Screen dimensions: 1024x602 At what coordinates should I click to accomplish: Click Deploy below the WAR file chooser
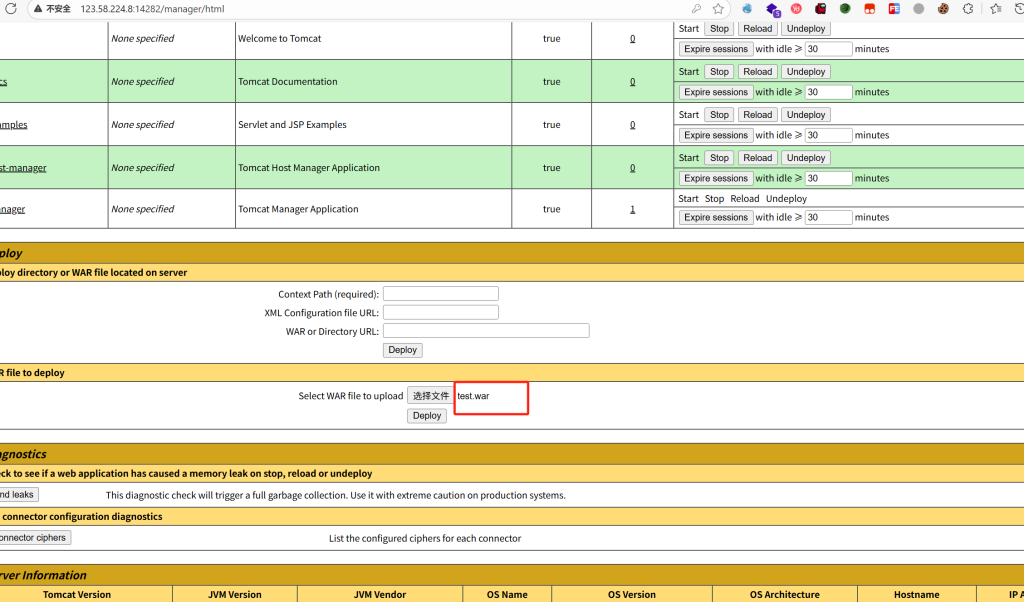(427, 416)
